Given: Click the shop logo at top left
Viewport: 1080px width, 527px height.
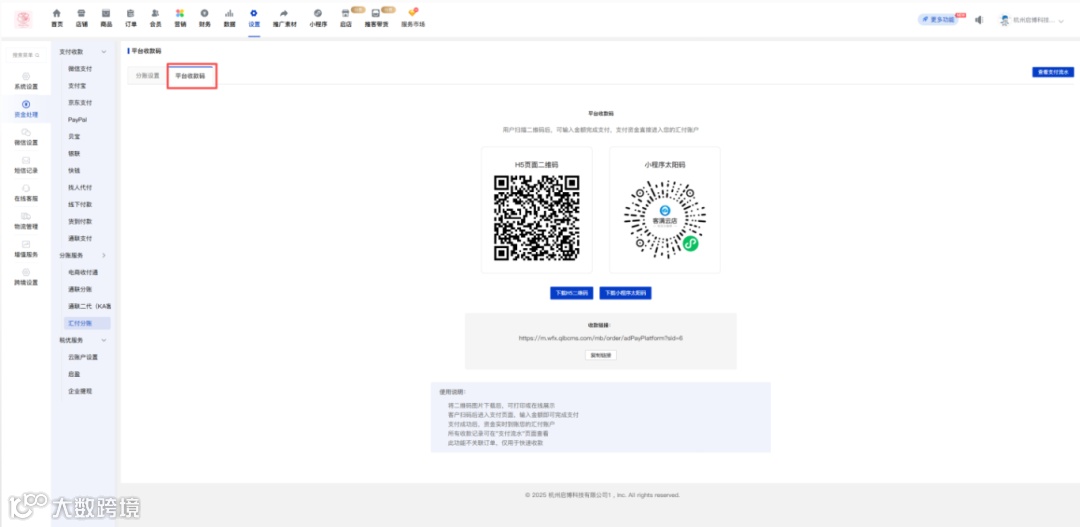Looking at the screenshot, I should click(23, 19).
